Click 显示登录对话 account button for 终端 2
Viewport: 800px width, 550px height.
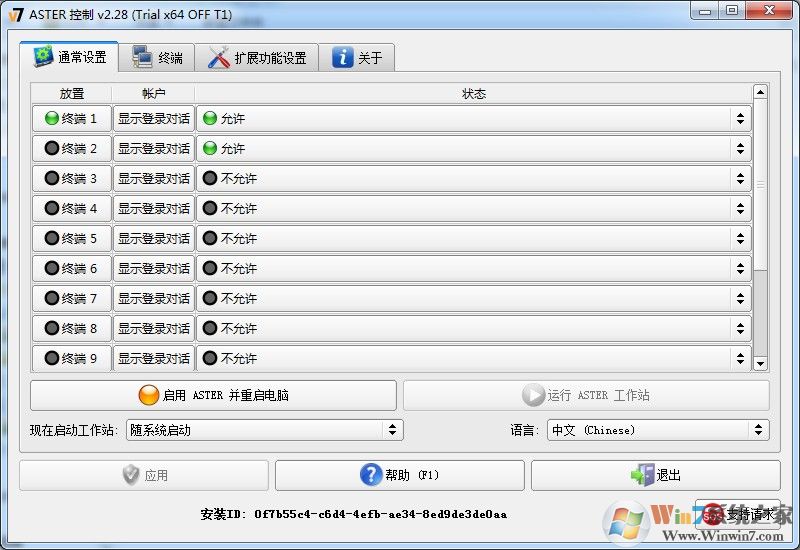click(x=154, y=148)
